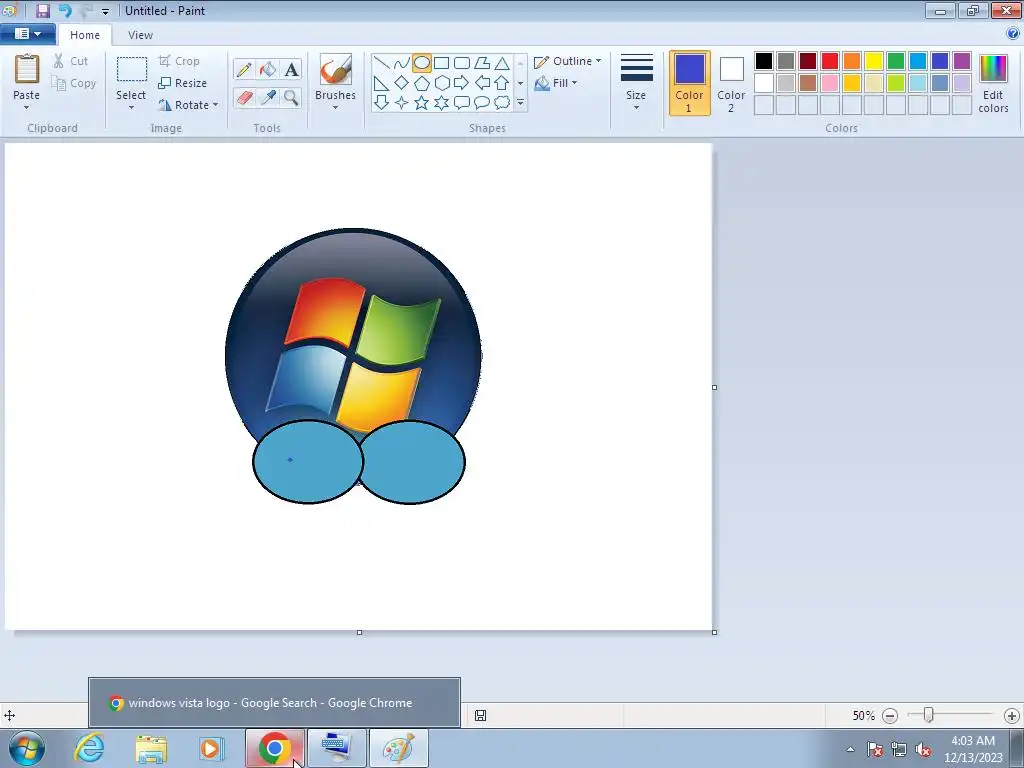Select the Color picker eyedropper tool
This screenshot has height=768, width=1024.
point(268,98)
